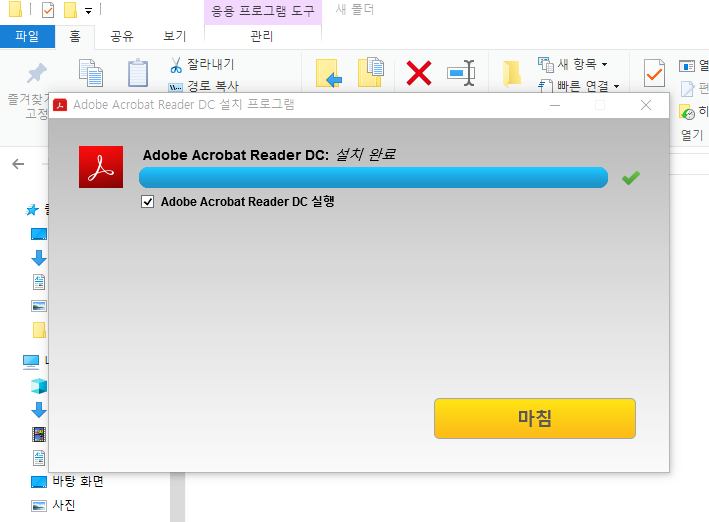Image resolution: width=709 pixels, height=522 pixels.
Task: Click the properties checkmark icon in ribbon
Action: 654,73
